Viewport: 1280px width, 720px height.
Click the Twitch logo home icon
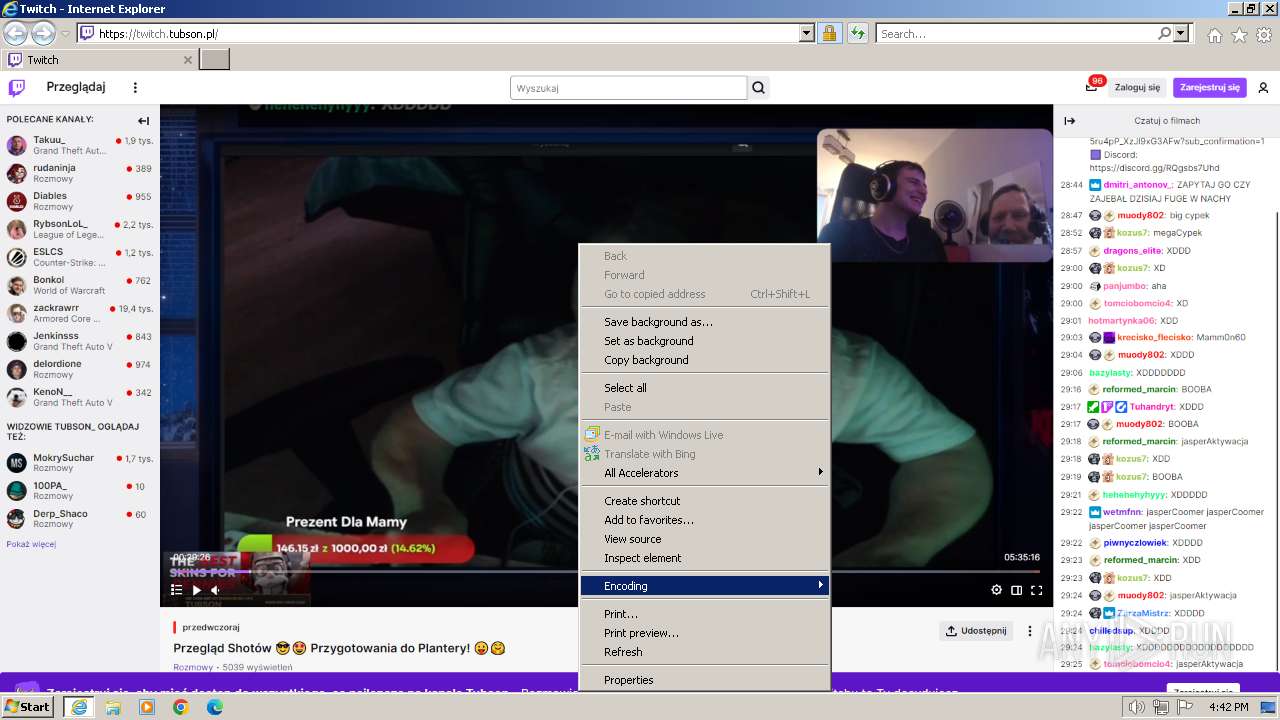point(17,88)
